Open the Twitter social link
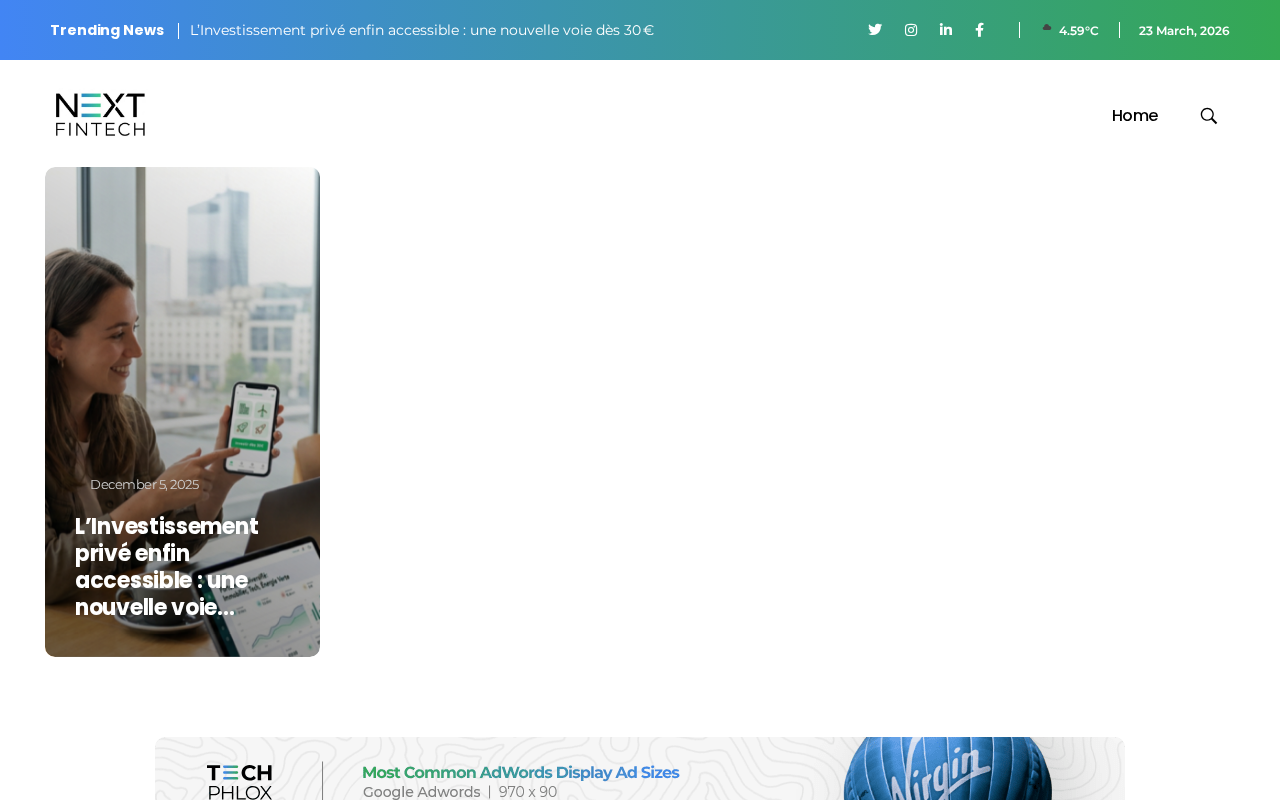Viewport: 1280px width, 800px height. tap(875, 30)
